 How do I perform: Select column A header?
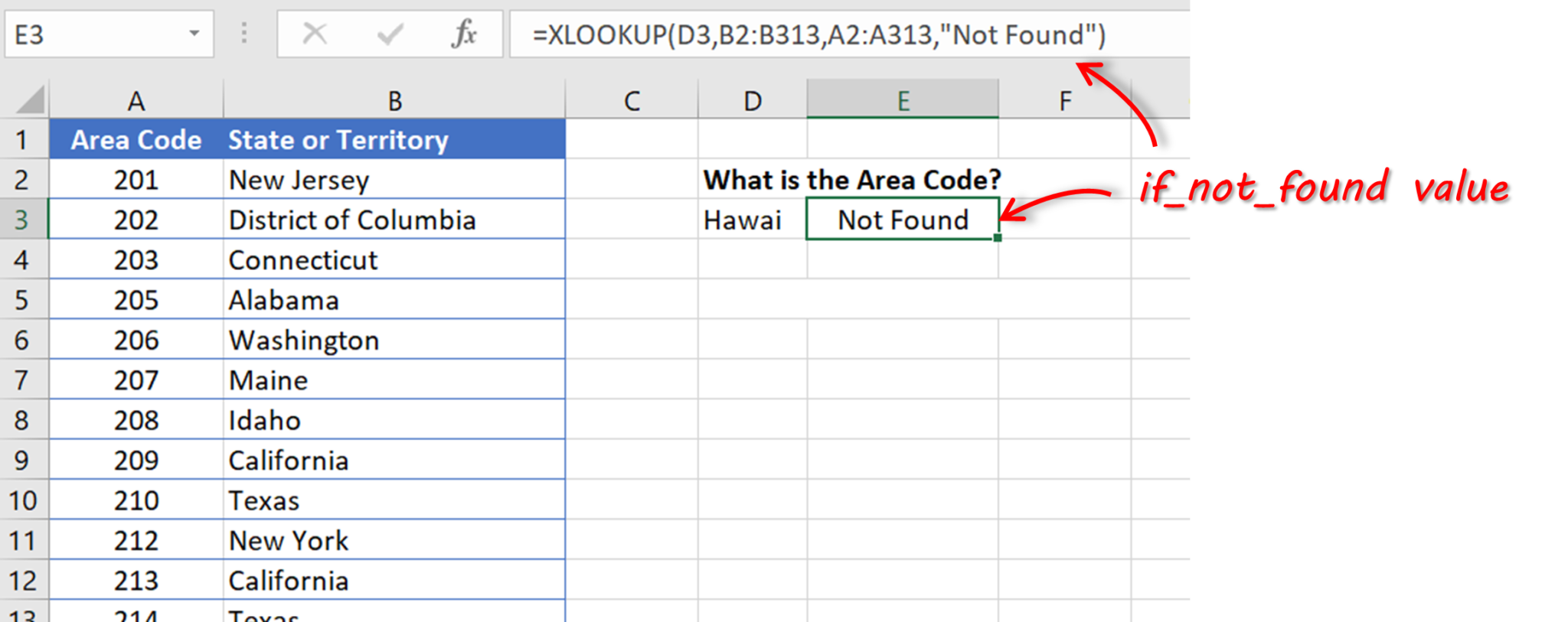tap(136, 99)
